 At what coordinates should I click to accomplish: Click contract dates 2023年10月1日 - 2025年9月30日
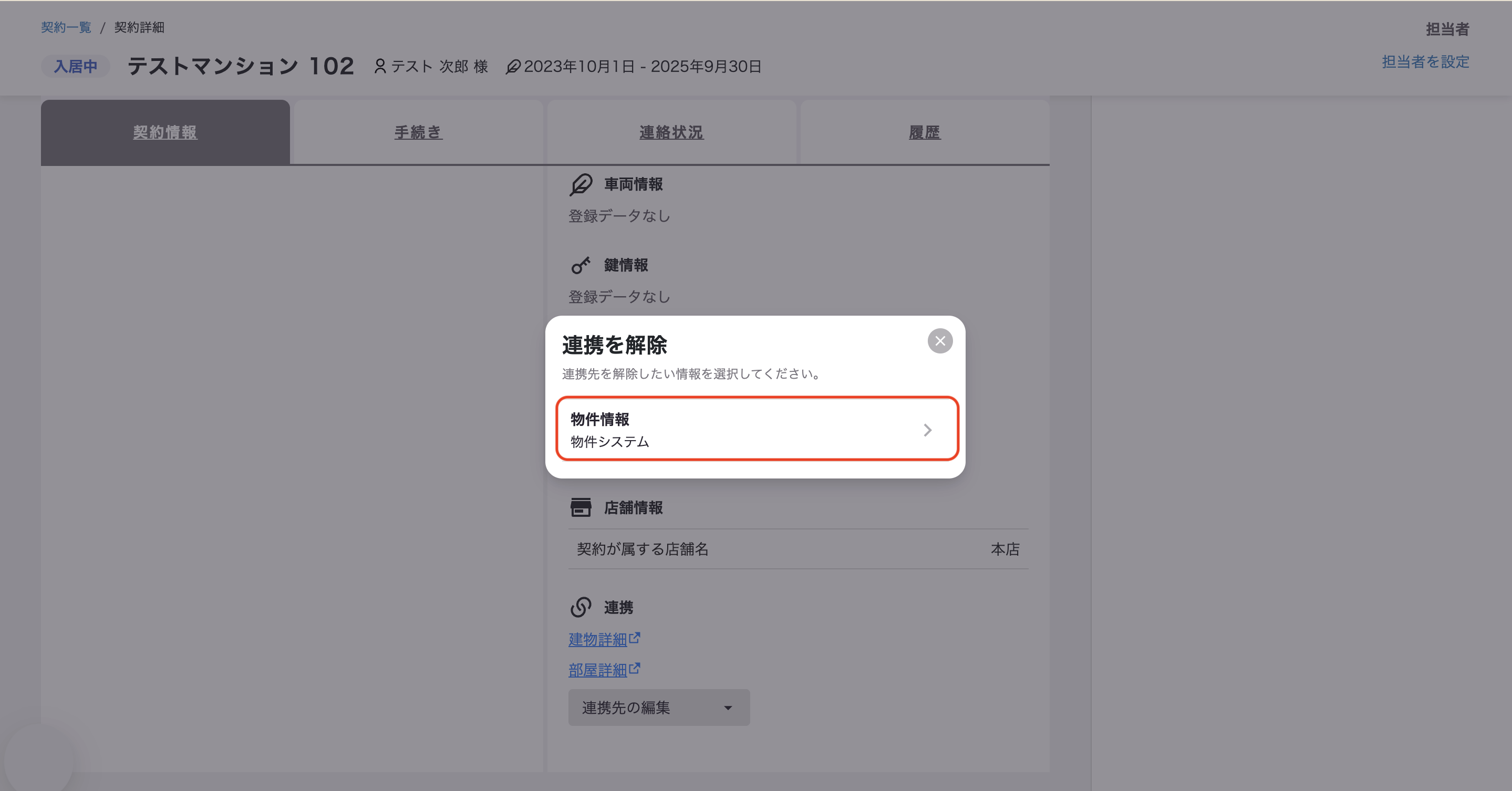[x=643, y=66]
